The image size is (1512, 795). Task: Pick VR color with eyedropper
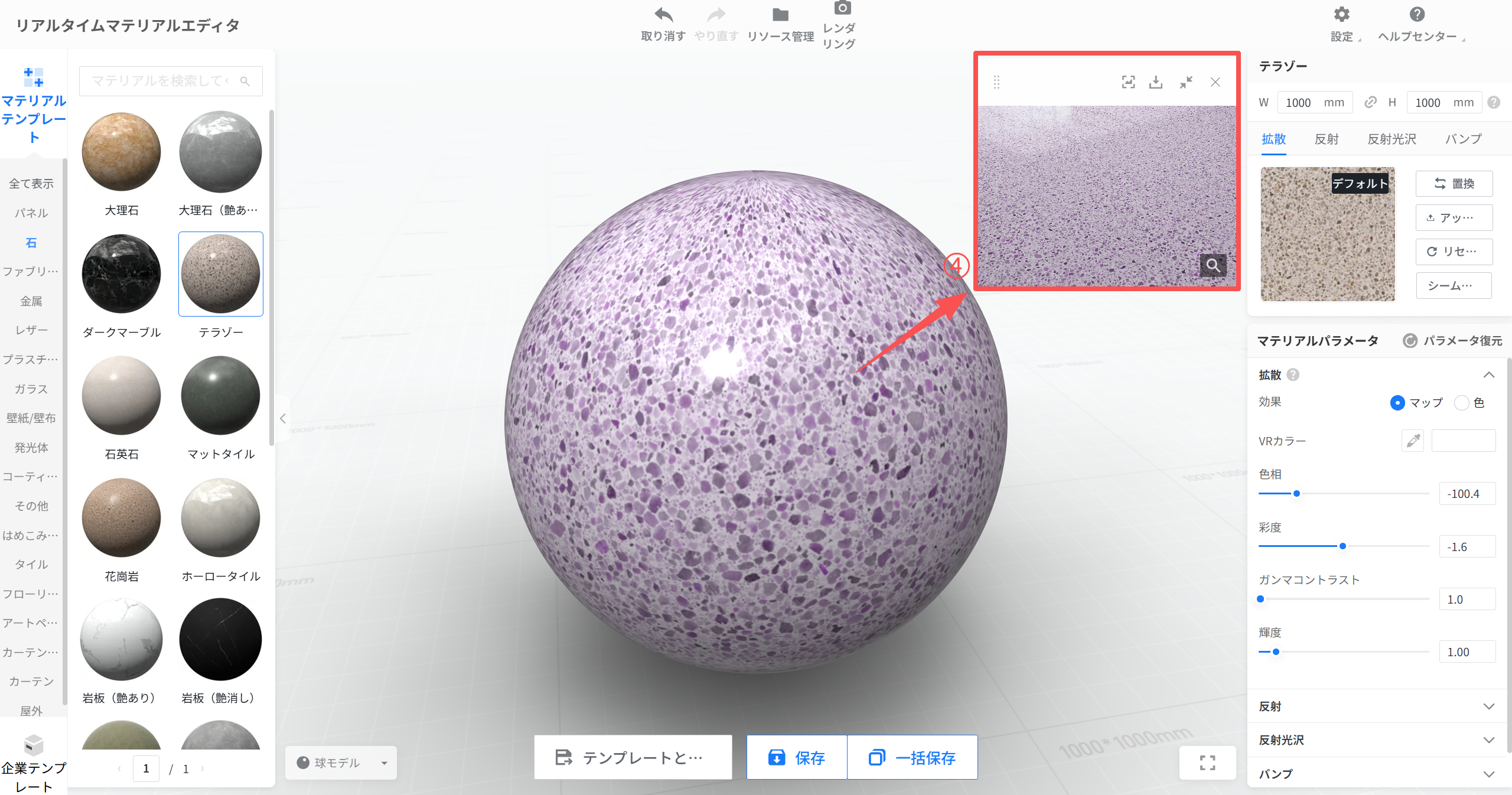click(1413, 441)
